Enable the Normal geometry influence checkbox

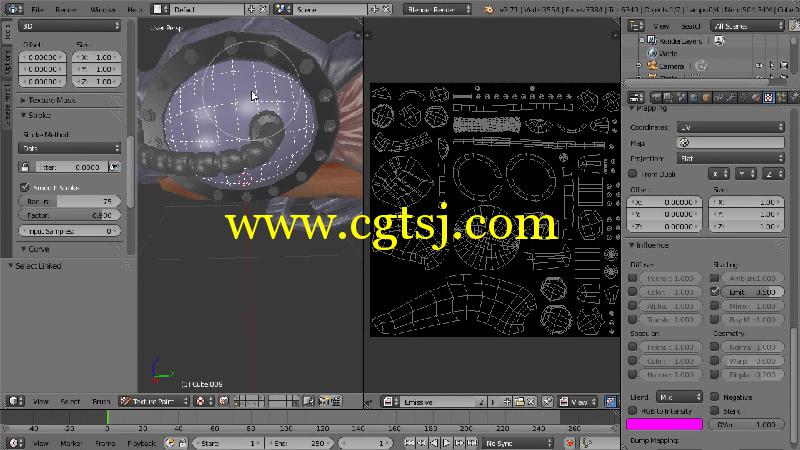(x=714, y=347)
